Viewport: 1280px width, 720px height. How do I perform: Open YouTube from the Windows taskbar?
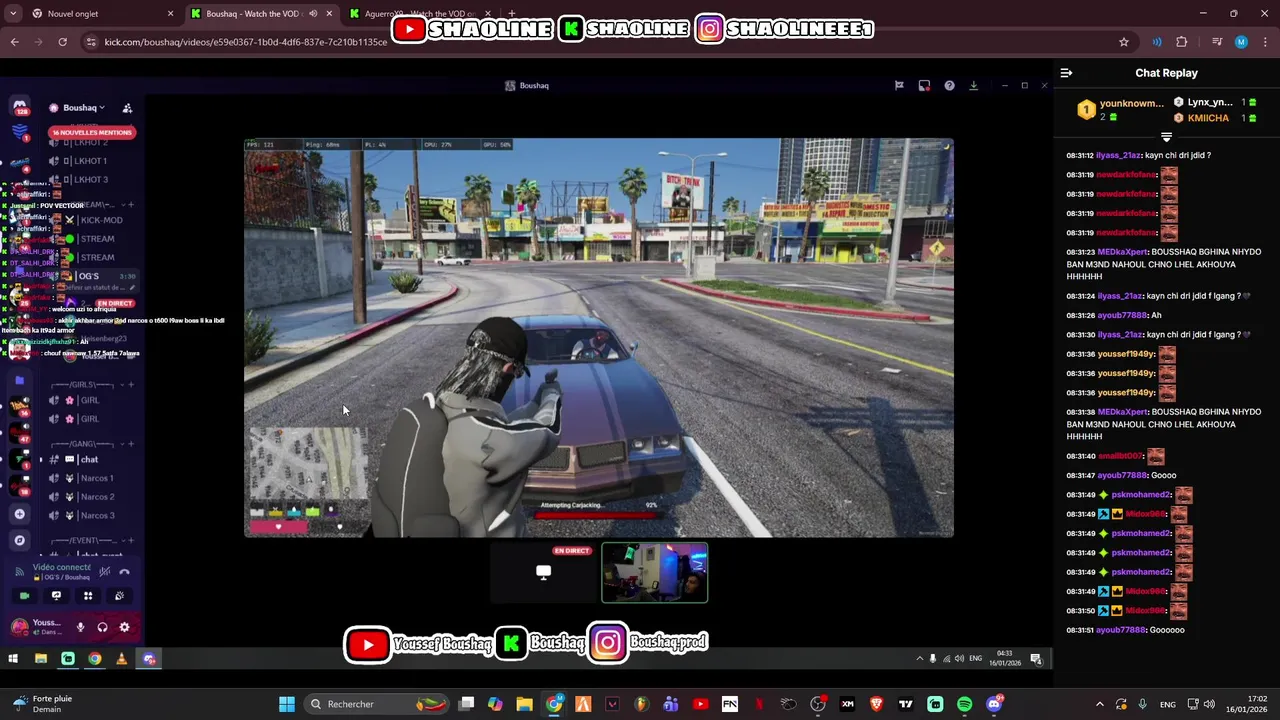(x=700, y=704)
